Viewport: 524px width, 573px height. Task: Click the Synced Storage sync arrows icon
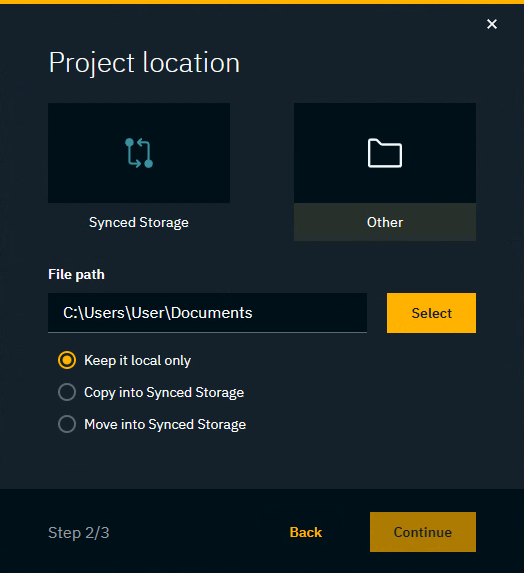click(x=139, y=153)
